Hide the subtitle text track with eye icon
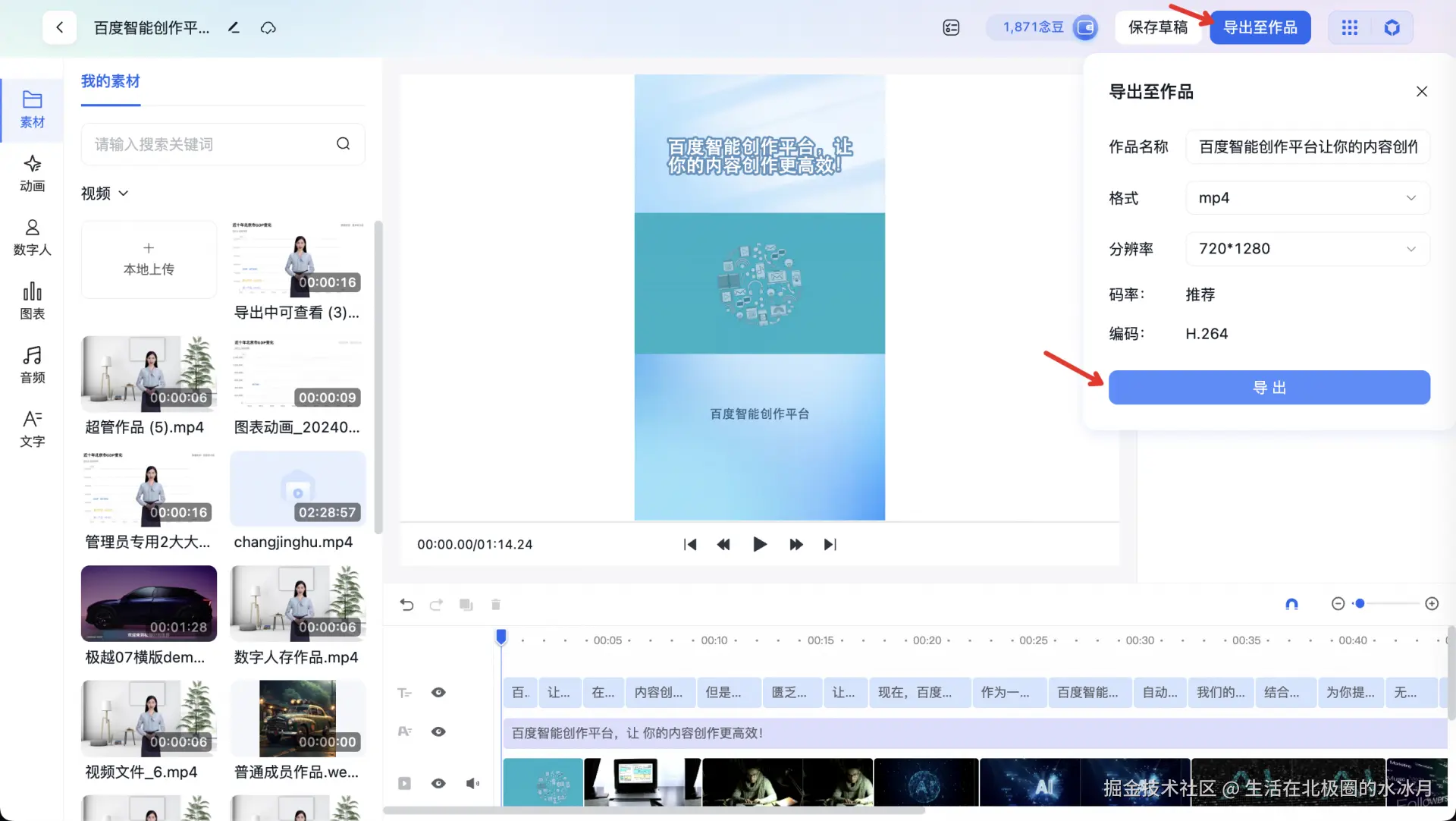 point(438,692)
